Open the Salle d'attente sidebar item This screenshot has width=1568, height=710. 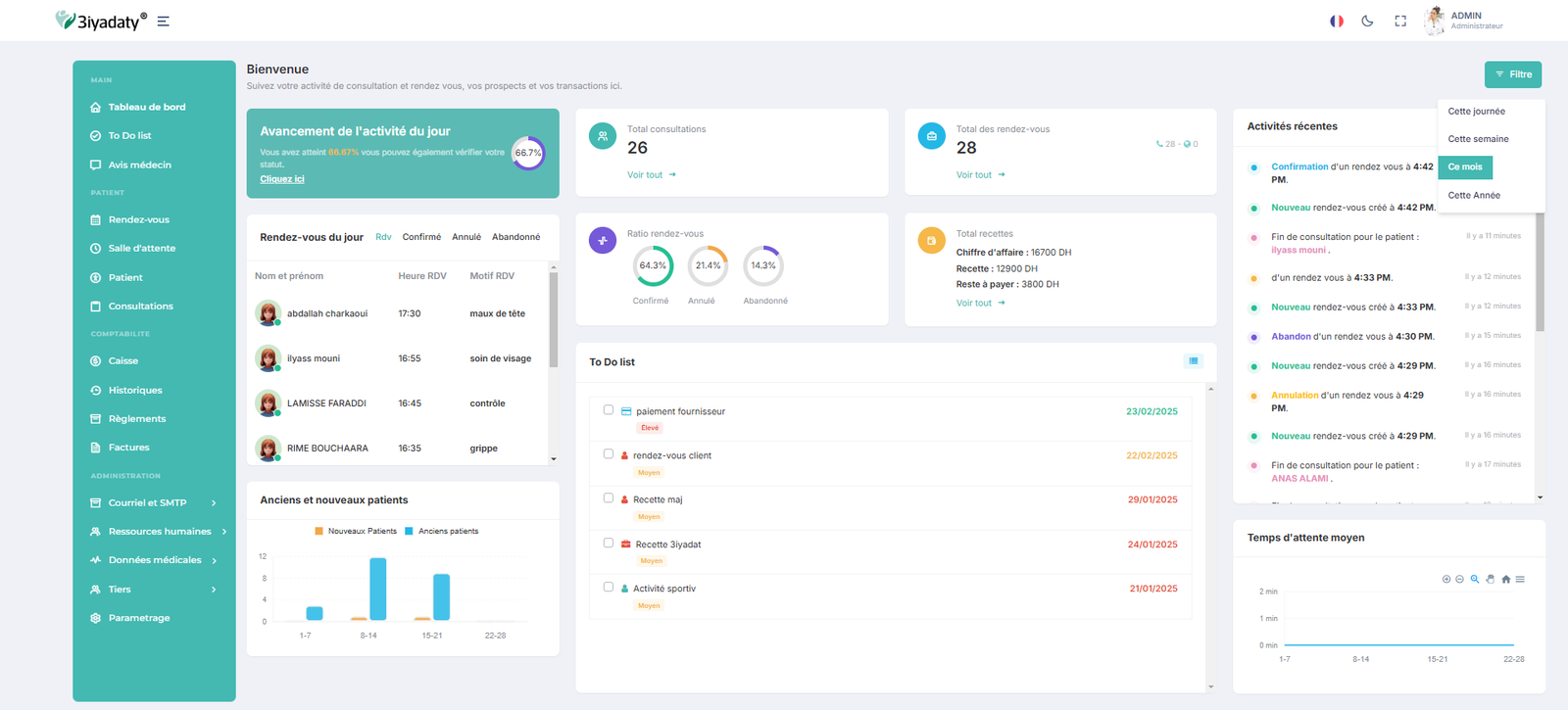pos(141,249)
